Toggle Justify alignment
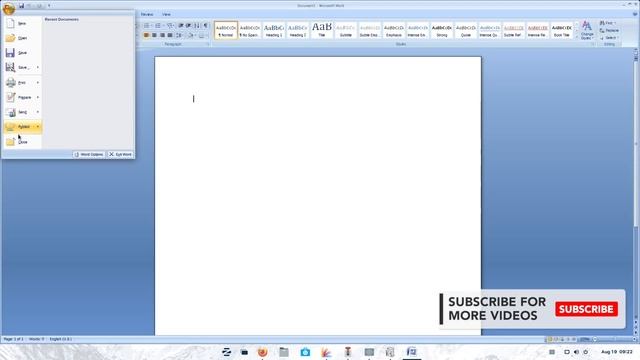The width and height of the screenshot is (640, 360). coord(170,36)
